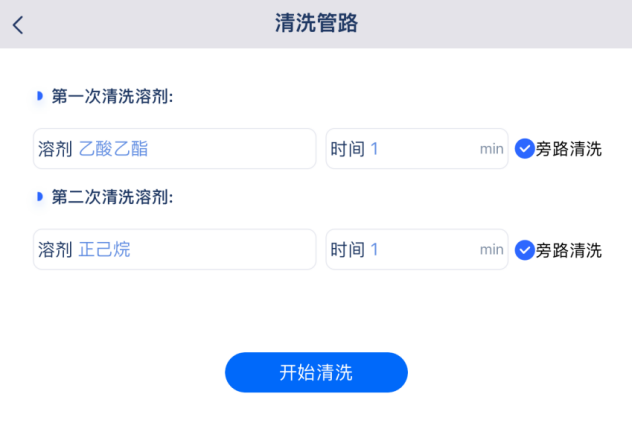Screen dimensions: 632x423
Task: Click the bullet icon beside 第一次清洗溶剂
Action: point(40,96)
